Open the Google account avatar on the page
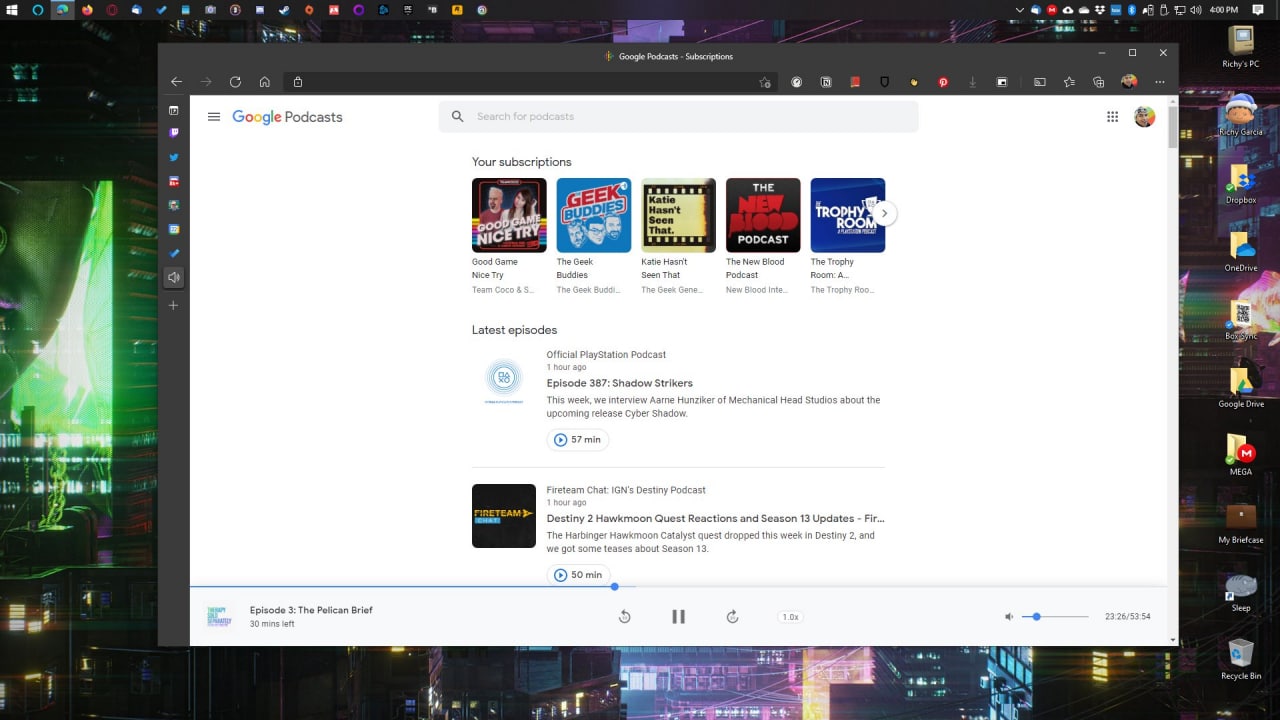The width and height of the screenshot is (1280, 720). click(1144, 117)
